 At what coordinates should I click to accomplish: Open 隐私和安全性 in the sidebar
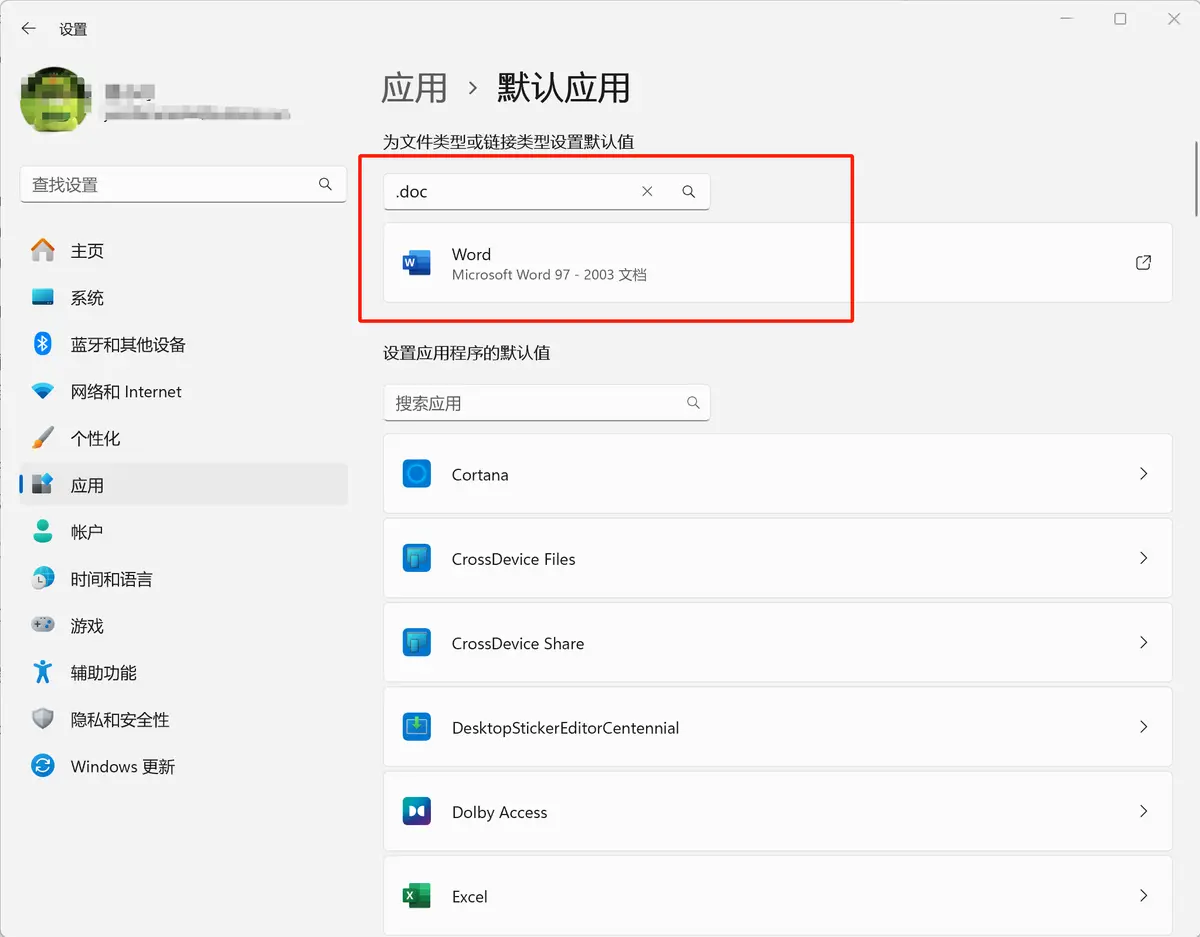[184, 720]
